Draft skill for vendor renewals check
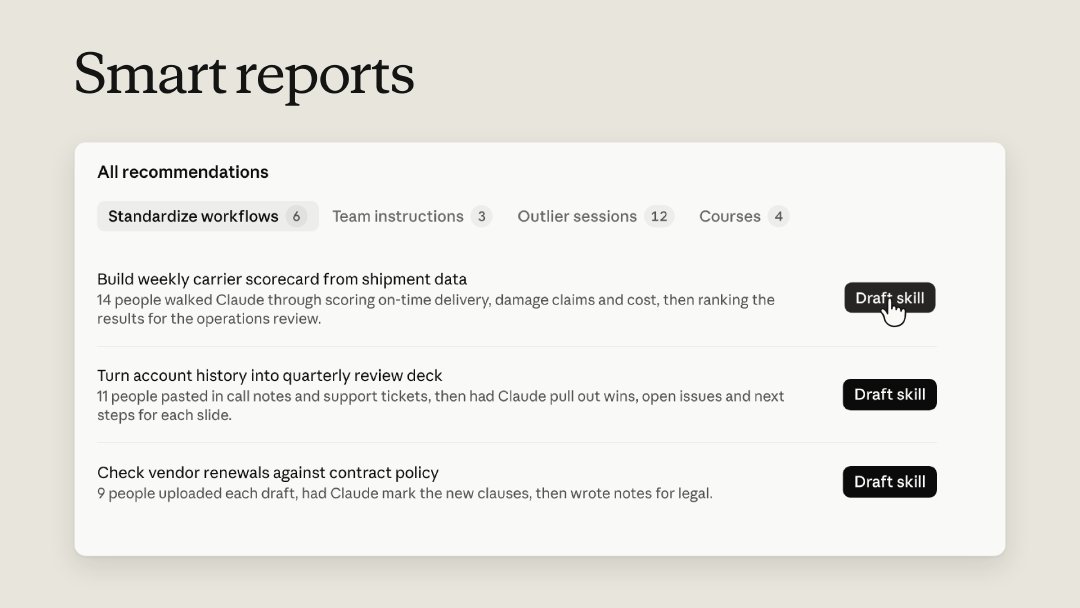 (890, 482)
